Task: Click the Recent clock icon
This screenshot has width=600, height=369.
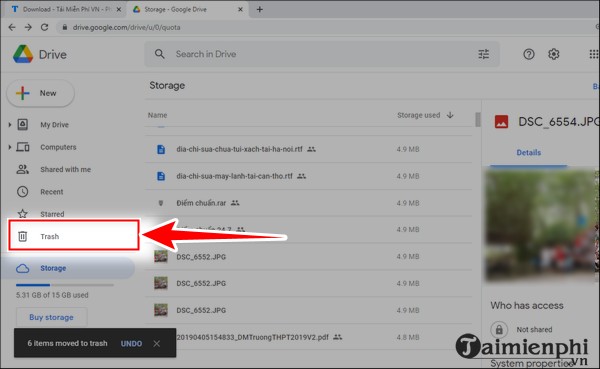Action: pos(23,192)
